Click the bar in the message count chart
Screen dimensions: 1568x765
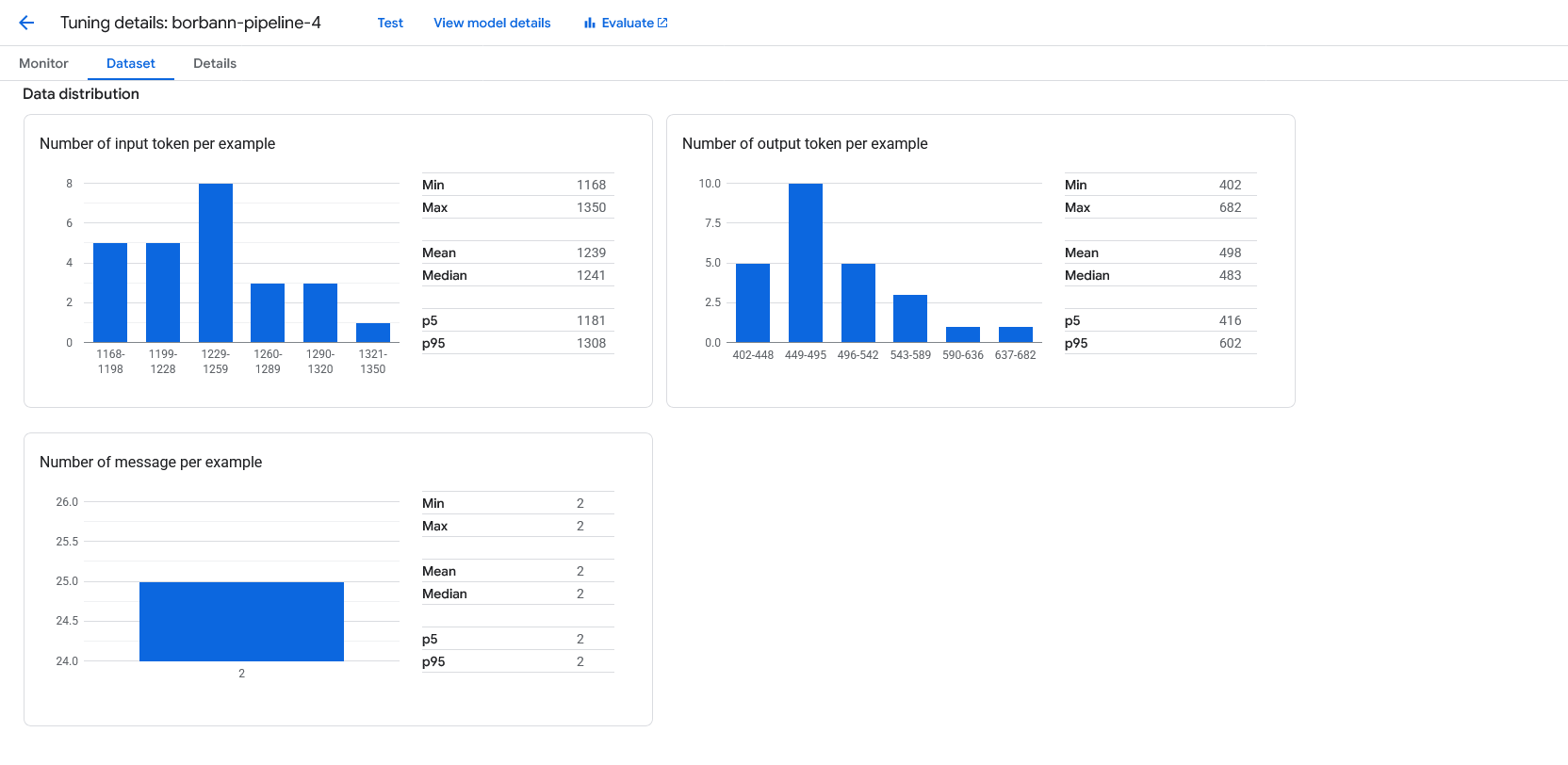[241, 622]
